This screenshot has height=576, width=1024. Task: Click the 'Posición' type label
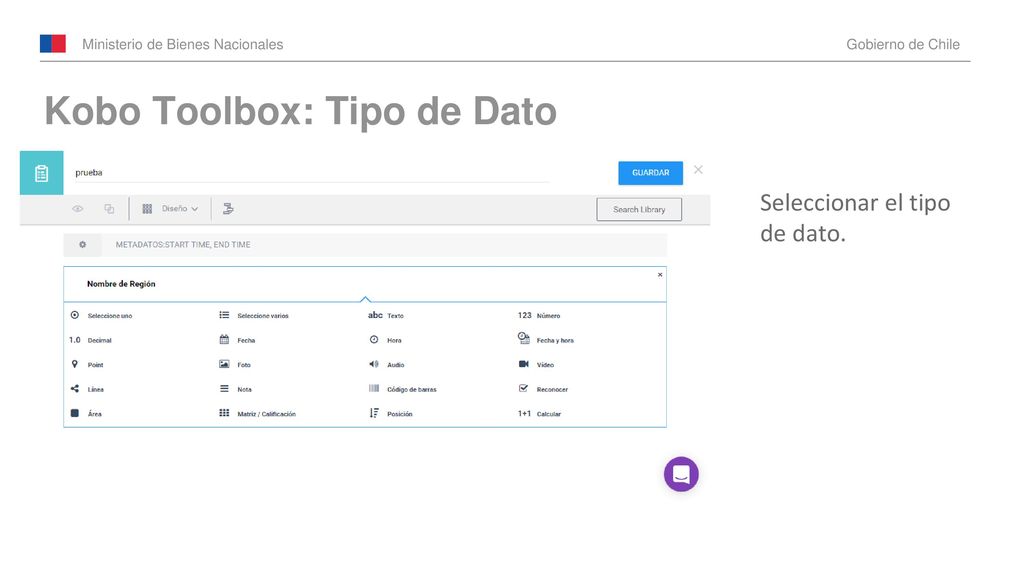coord(400,414)
